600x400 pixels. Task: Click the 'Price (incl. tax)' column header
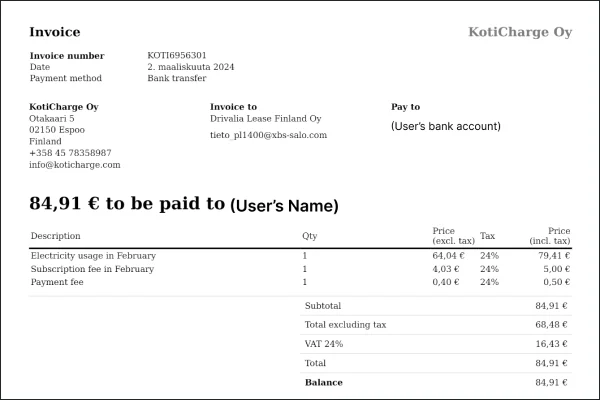coord(550,236)
